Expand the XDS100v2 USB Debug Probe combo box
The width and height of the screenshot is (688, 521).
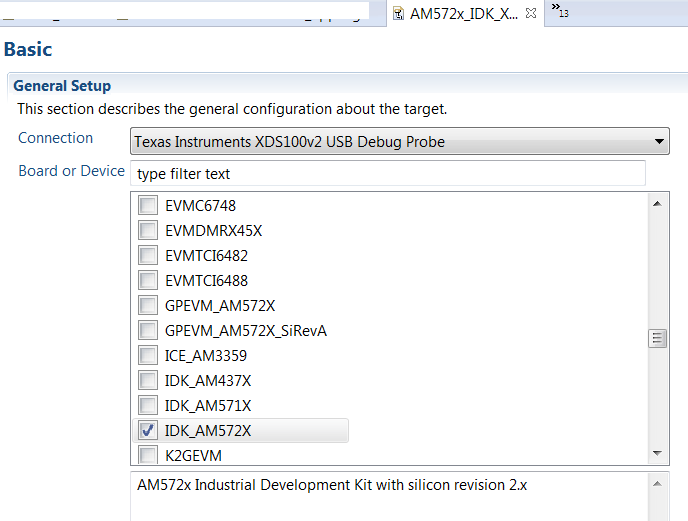pyautogui.click(x=398, y=141)
